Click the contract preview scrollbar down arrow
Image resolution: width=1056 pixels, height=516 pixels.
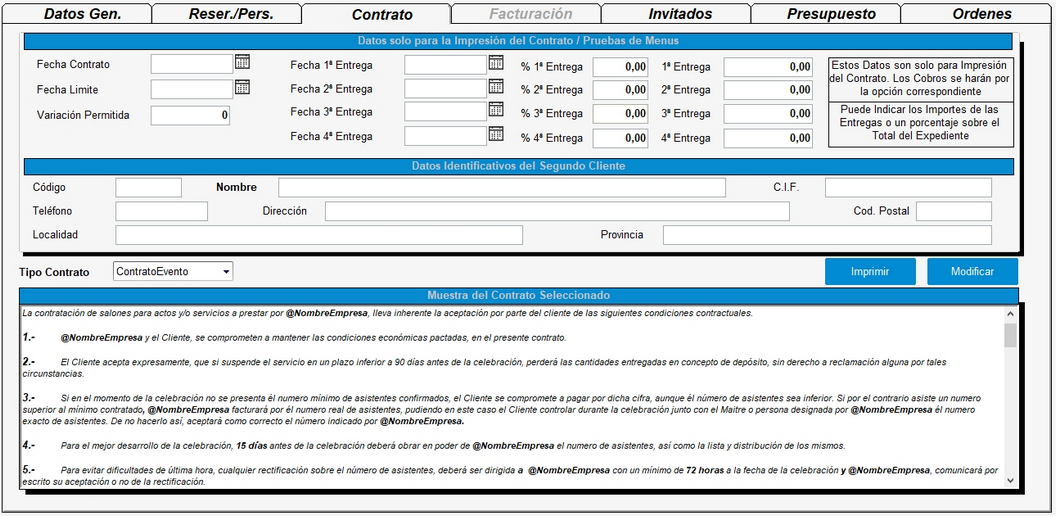click(x=1010, y=480)
